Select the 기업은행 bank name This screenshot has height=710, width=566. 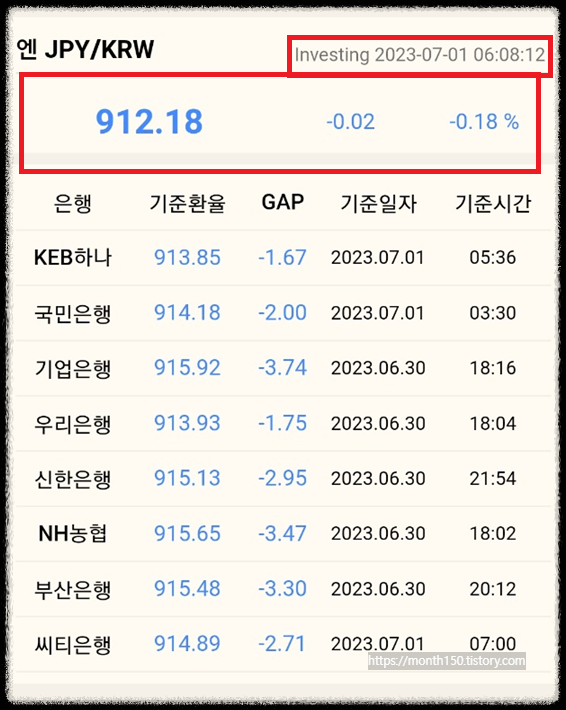click(x=73, y=369)
